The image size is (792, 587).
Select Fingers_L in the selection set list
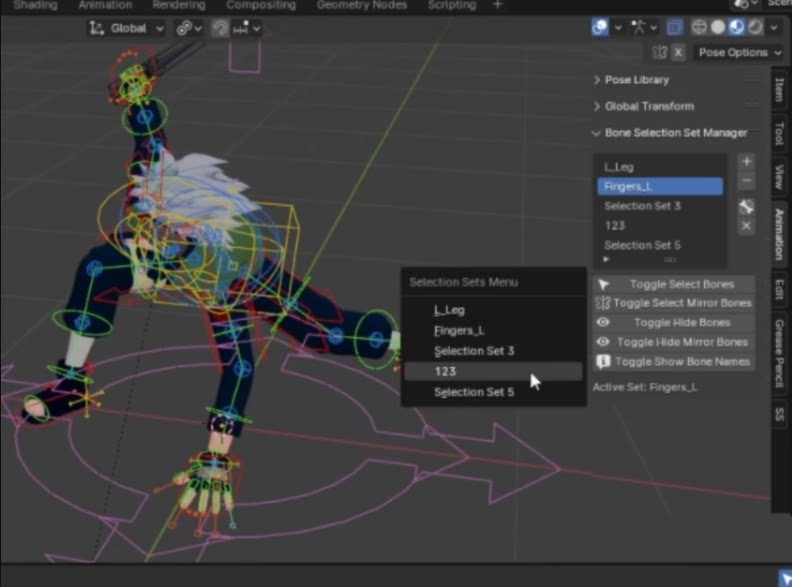(660, 186)
